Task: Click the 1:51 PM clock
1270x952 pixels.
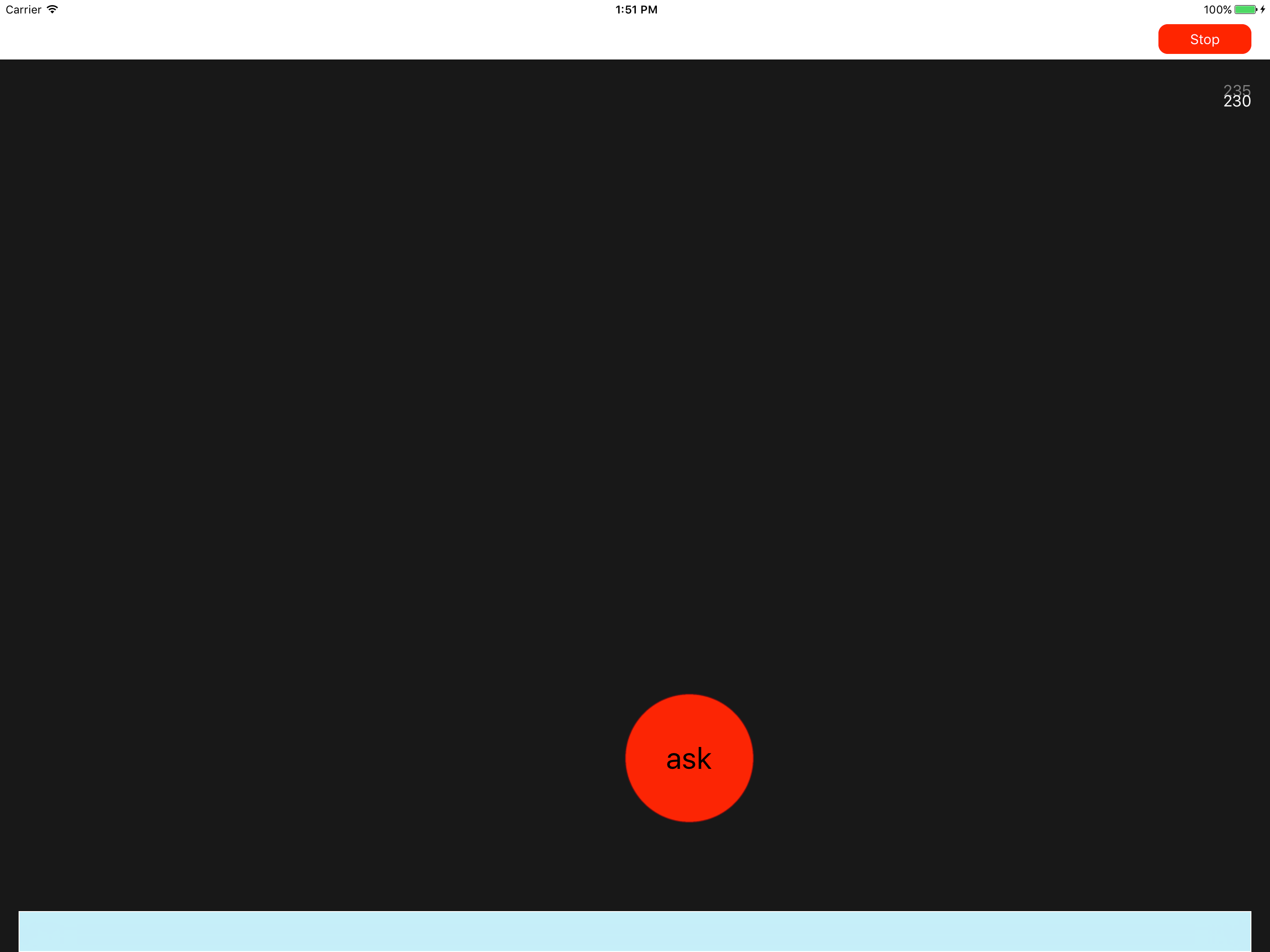Action: tap(636, 9)
